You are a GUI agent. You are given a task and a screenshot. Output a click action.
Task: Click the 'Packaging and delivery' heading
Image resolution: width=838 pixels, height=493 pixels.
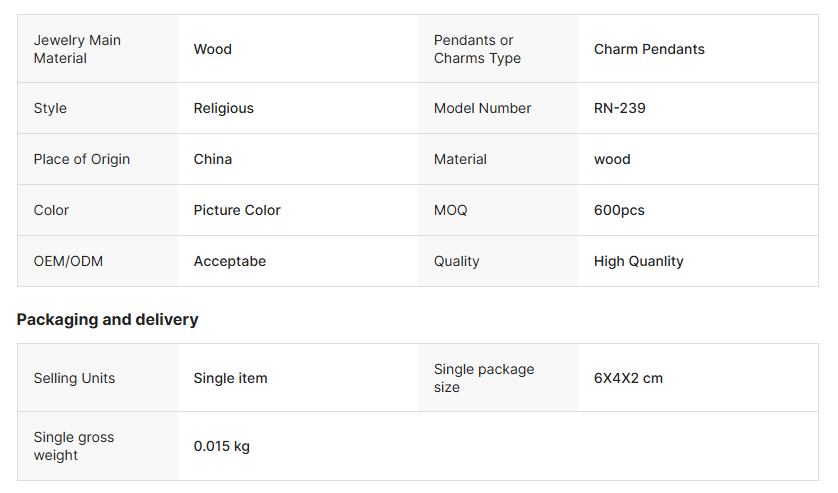point(108,320)
